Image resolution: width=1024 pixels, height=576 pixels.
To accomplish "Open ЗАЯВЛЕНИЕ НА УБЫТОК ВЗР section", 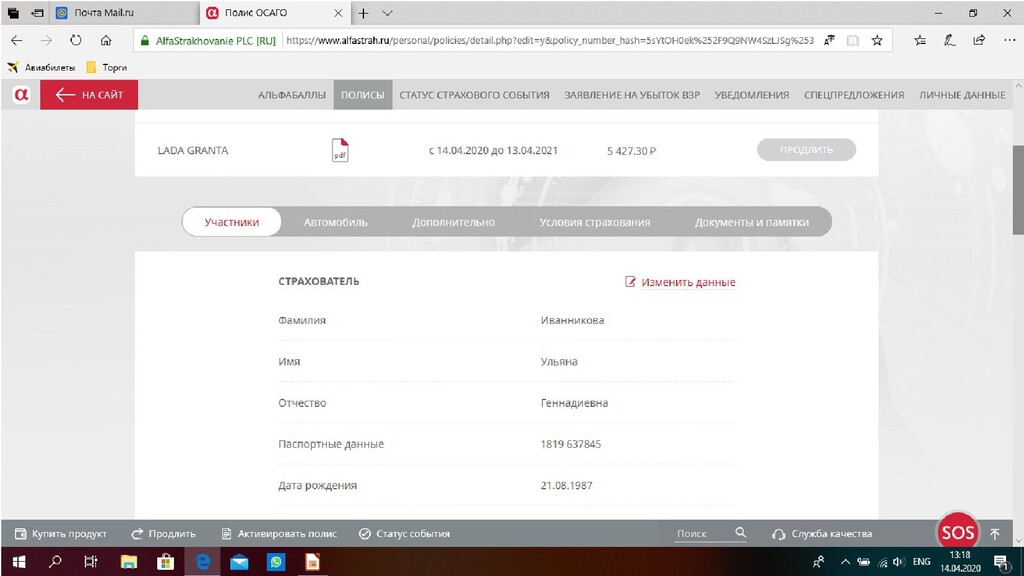I will click(x=632, y=95).
